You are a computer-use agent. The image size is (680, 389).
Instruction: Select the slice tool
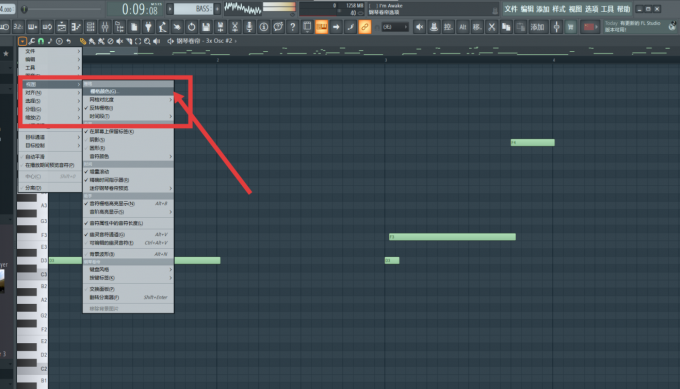point(129,41)
